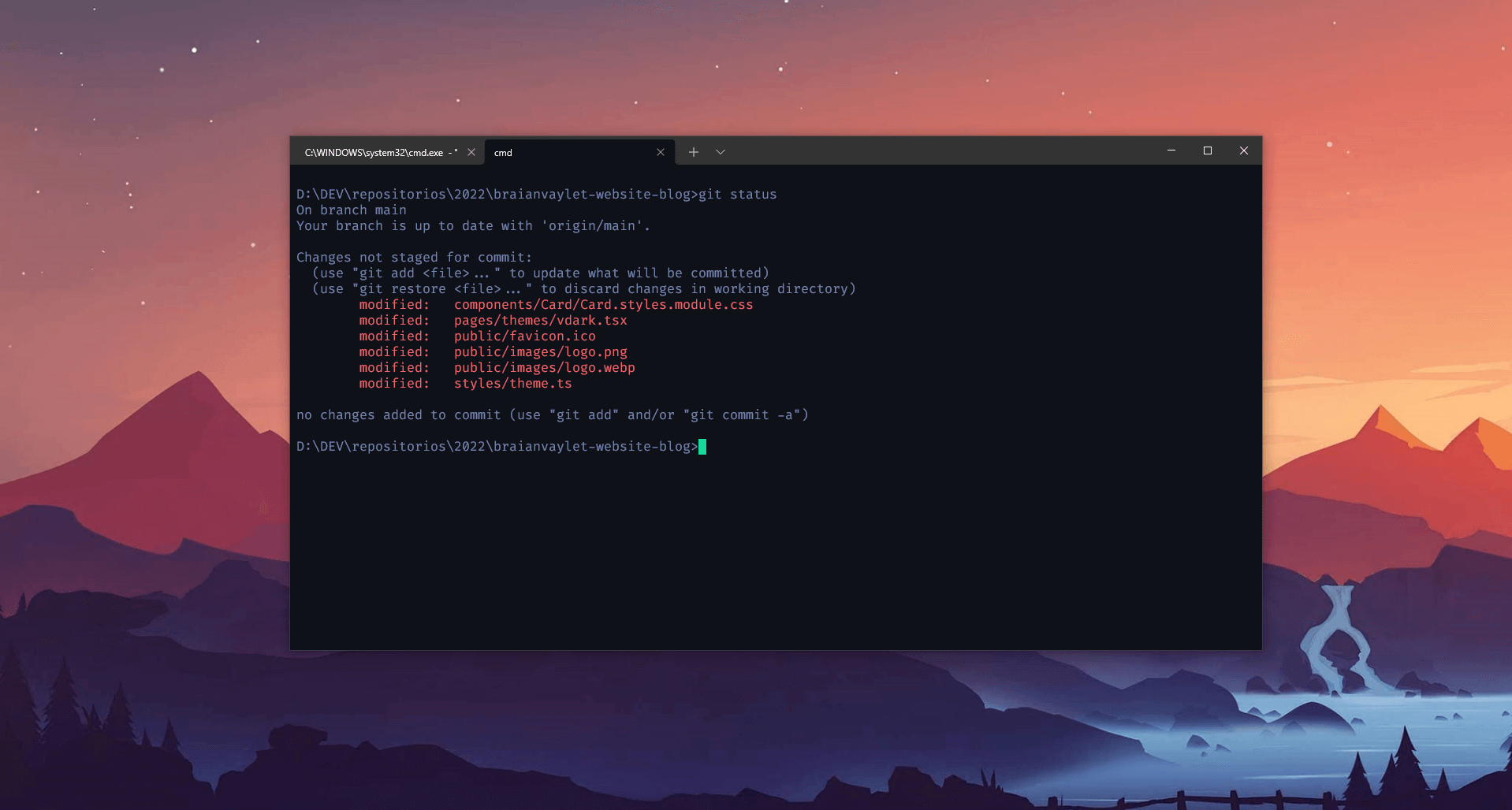Switch to the C:\WINDOWS\system32\cmd.exe tab
1512x810 pixels.
[x=378, y=152]
